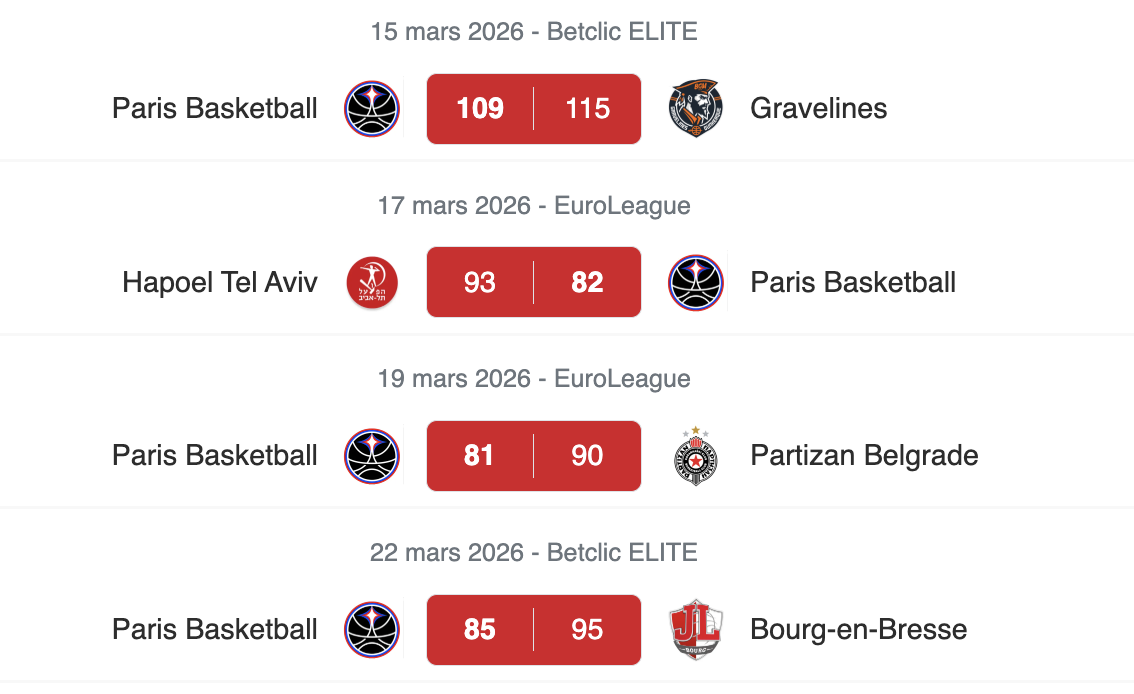View details of the 81–90 score
Image resolution: width=1134 pixels, height=694 pixels.
coord(533,456)
